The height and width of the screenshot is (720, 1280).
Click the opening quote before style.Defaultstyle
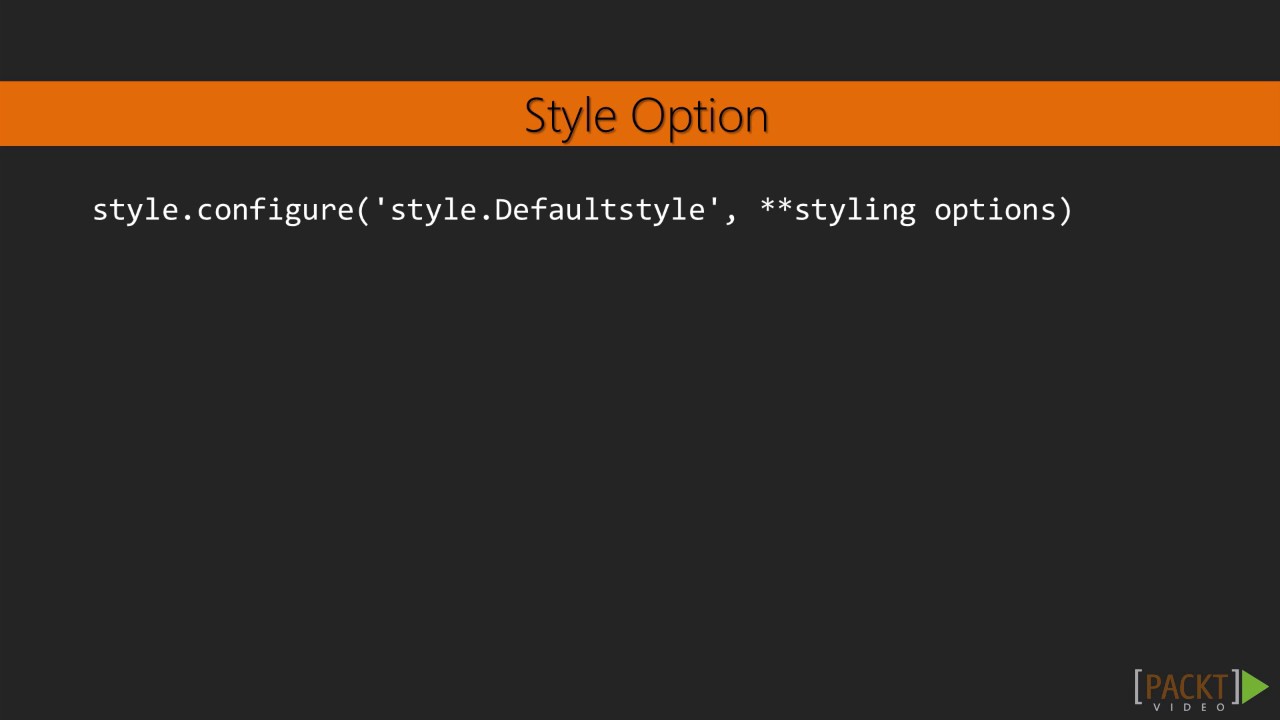[380, 203]
